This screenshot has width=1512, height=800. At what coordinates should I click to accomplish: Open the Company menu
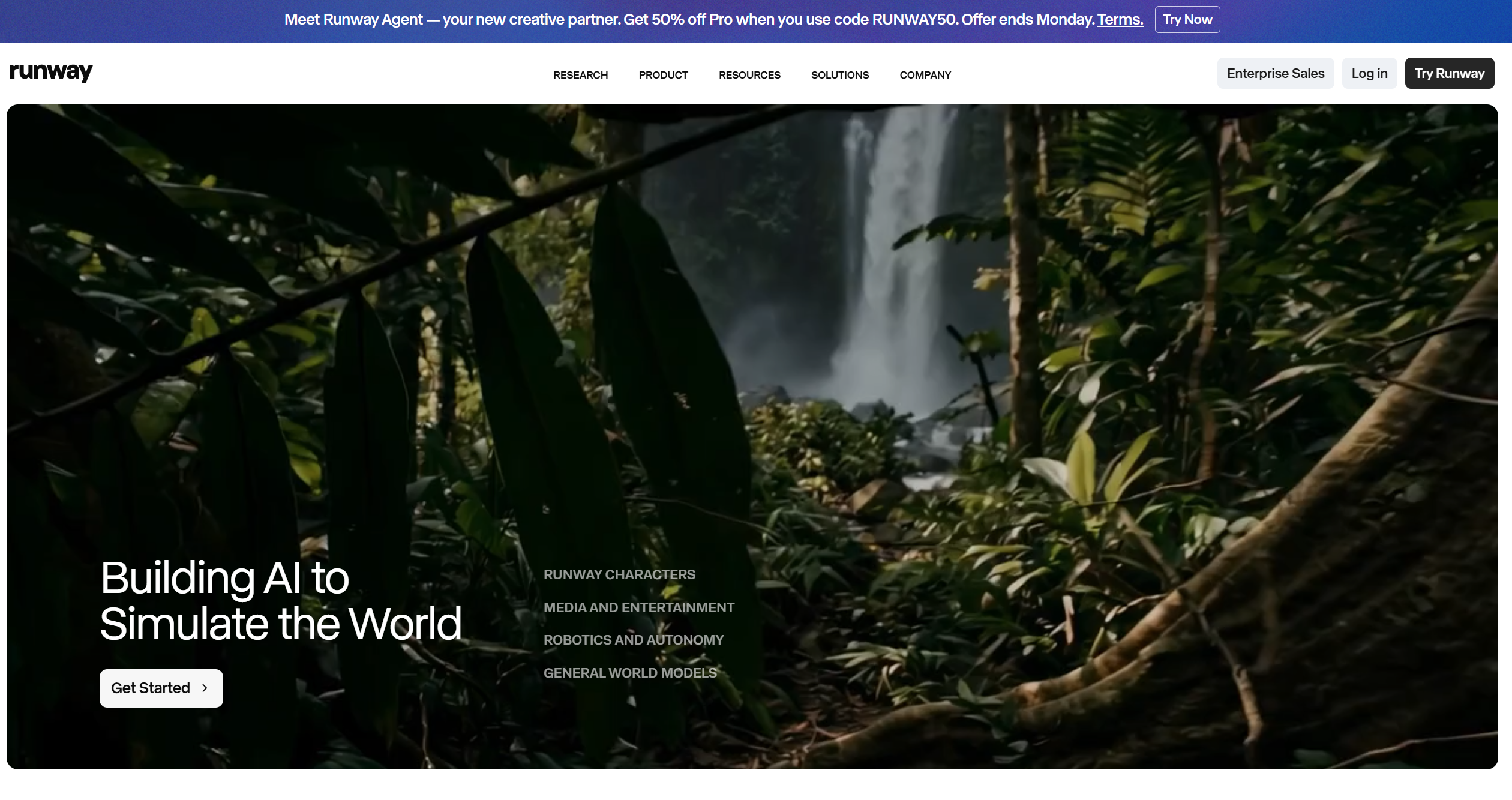(x=925, y=75)
